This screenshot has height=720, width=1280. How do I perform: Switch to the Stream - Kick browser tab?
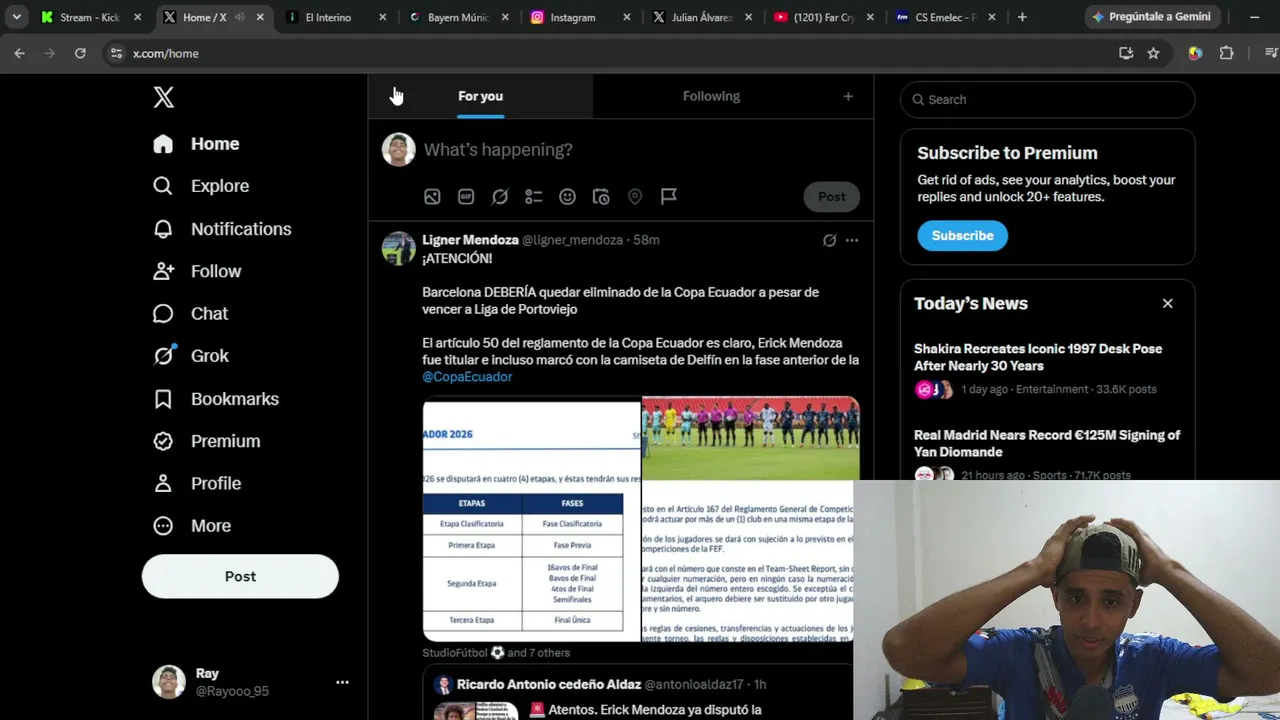(91, 17)
